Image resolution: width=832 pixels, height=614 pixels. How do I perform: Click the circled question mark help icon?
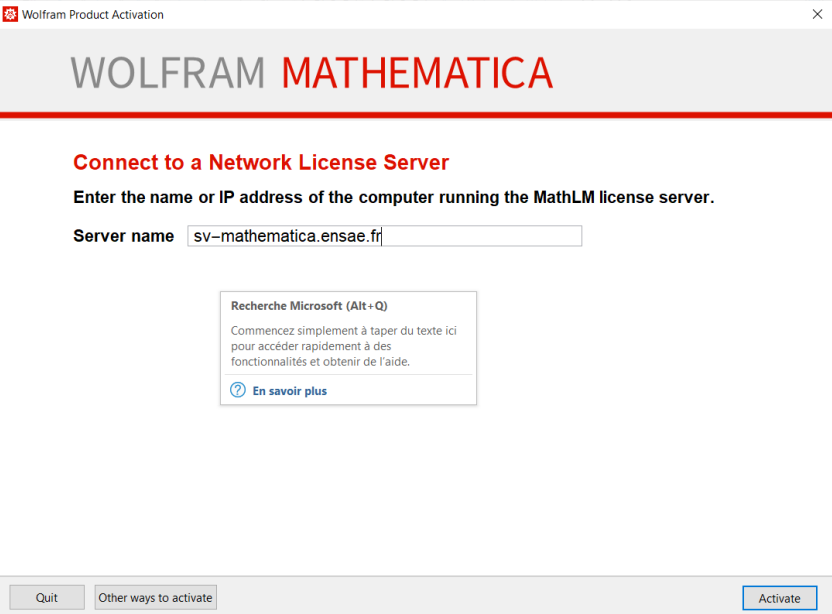(237, 390)
